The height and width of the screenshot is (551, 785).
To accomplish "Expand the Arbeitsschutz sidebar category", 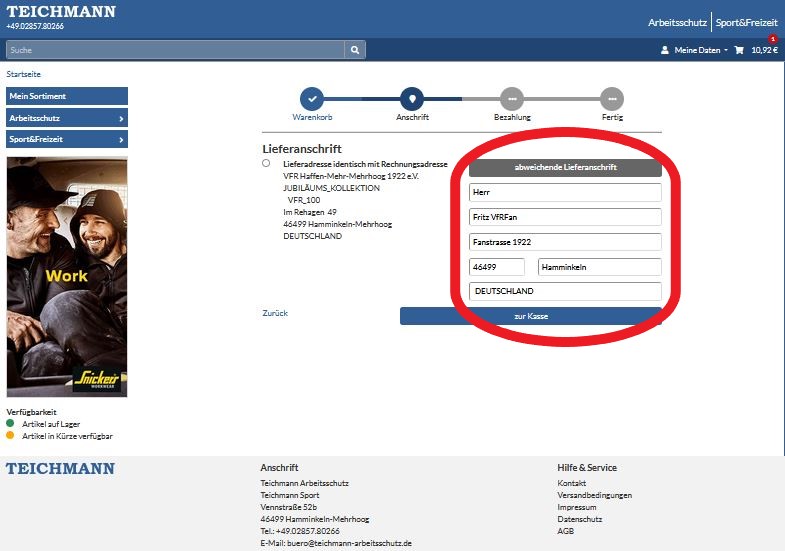I will pyautogui.click(x=67, y=118).
